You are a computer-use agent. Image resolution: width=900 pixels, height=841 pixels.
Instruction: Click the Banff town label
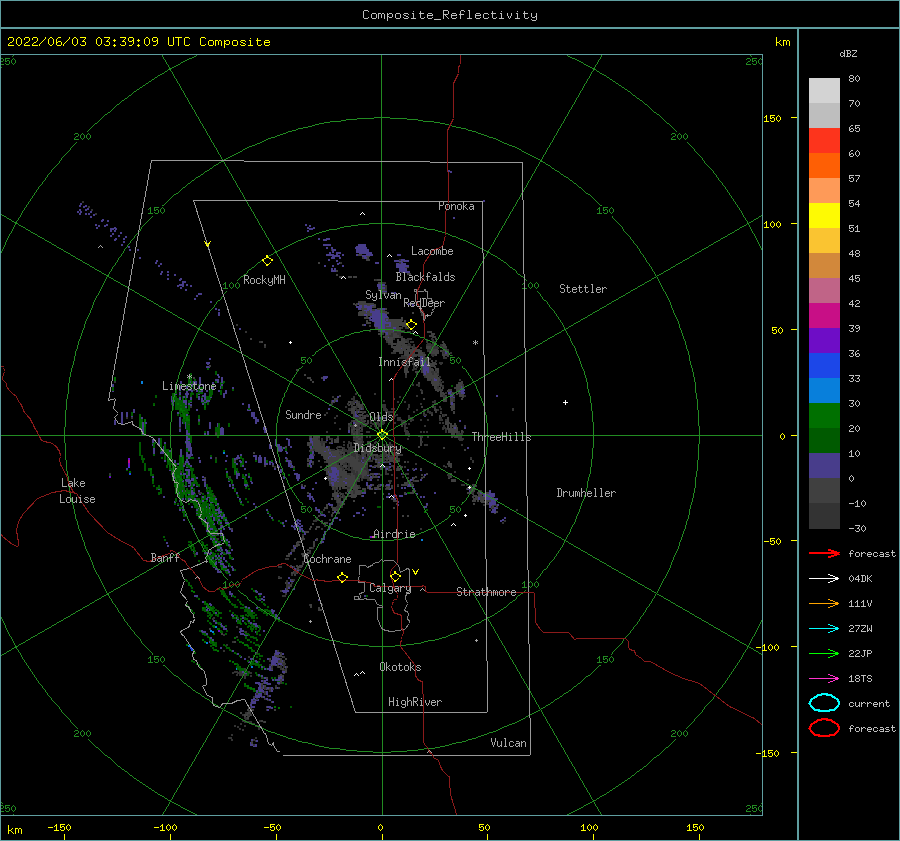pyautogui.click(x=165, y=558)
